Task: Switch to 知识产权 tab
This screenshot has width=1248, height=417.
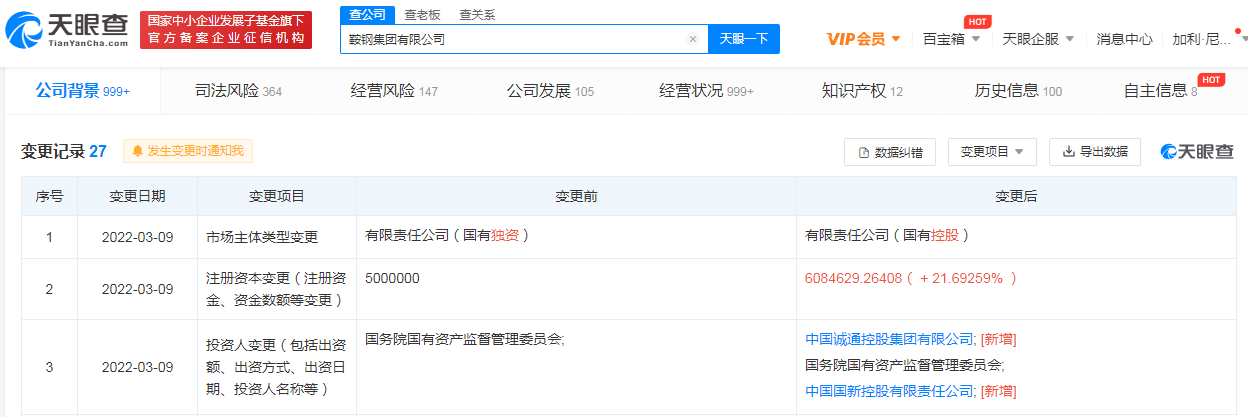Action: (862, 91)
